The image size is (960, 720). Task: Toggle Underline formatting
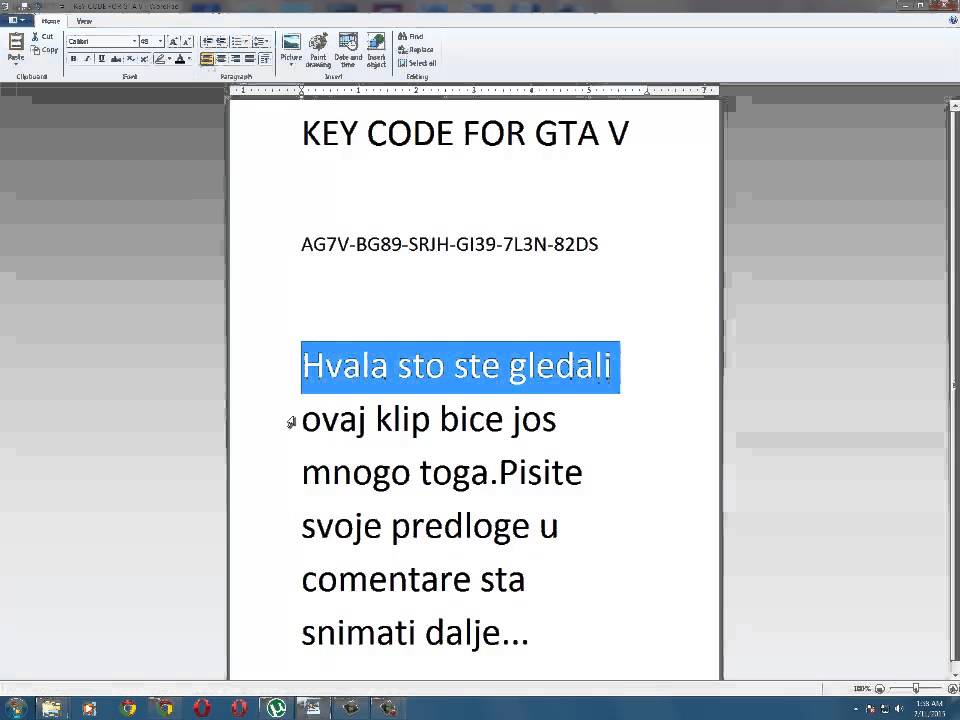[102, 59]
